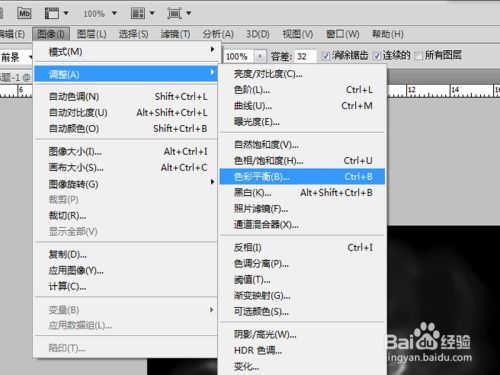Toggle the 消除锯齿 anti-alias checkbox
The image size is (500, 375).
point(325,56)
